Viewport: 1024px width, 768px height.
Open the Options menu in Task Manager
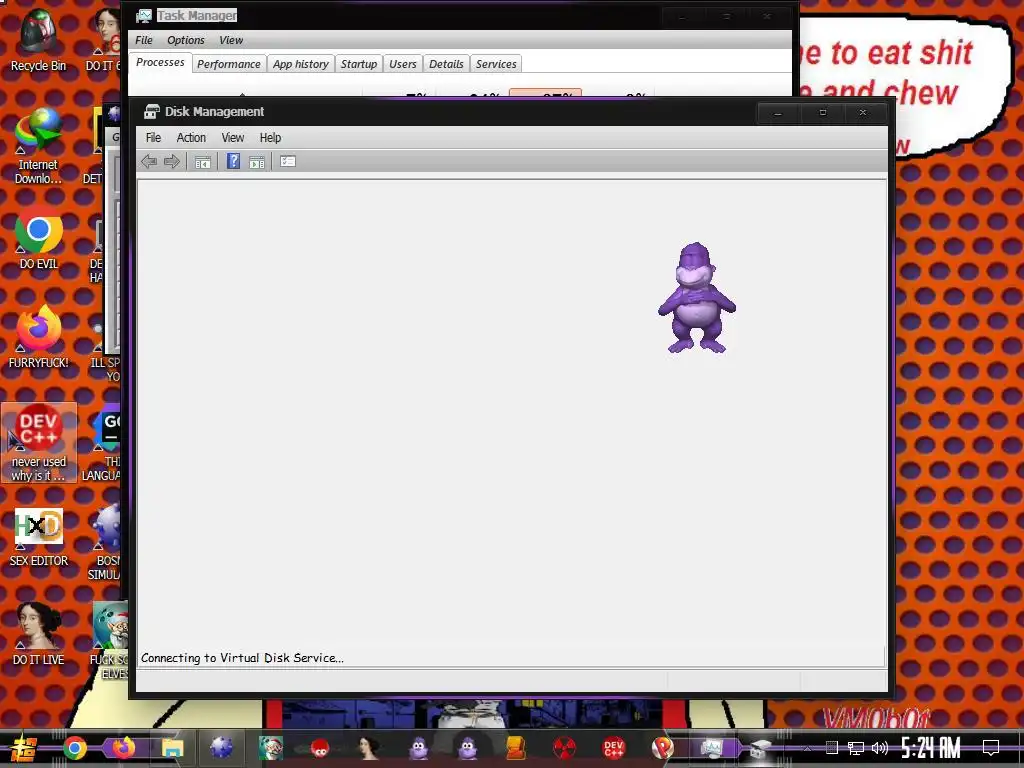tap(185, 40)
